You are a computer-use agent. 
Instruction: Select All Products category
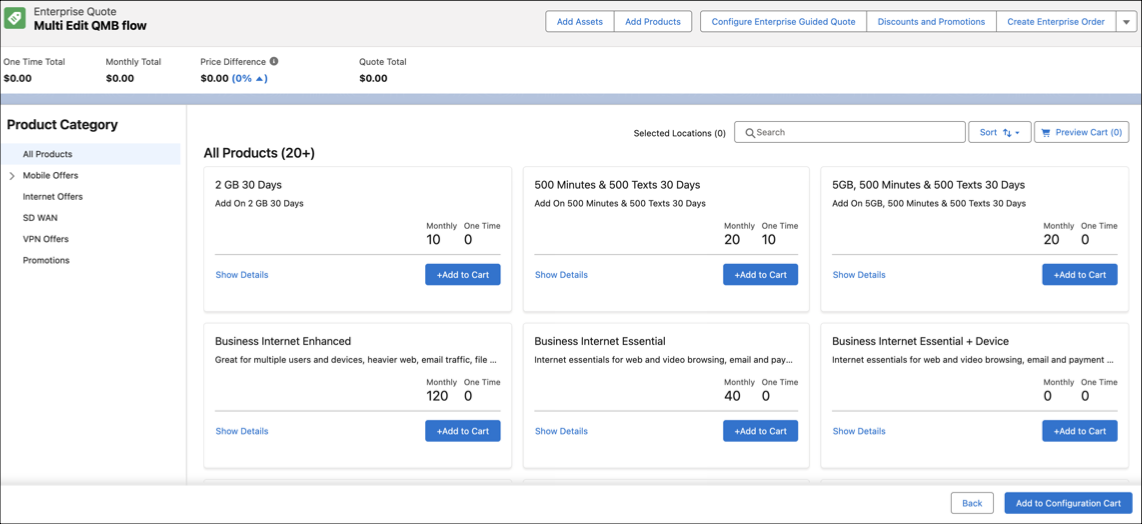[90, 155]
